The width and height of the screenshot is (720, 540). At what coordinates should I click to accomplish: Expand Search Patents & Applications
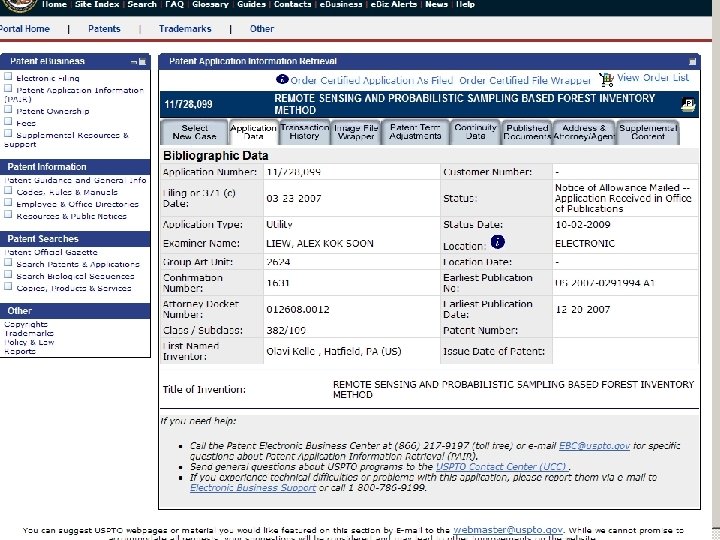click(8, 262)
